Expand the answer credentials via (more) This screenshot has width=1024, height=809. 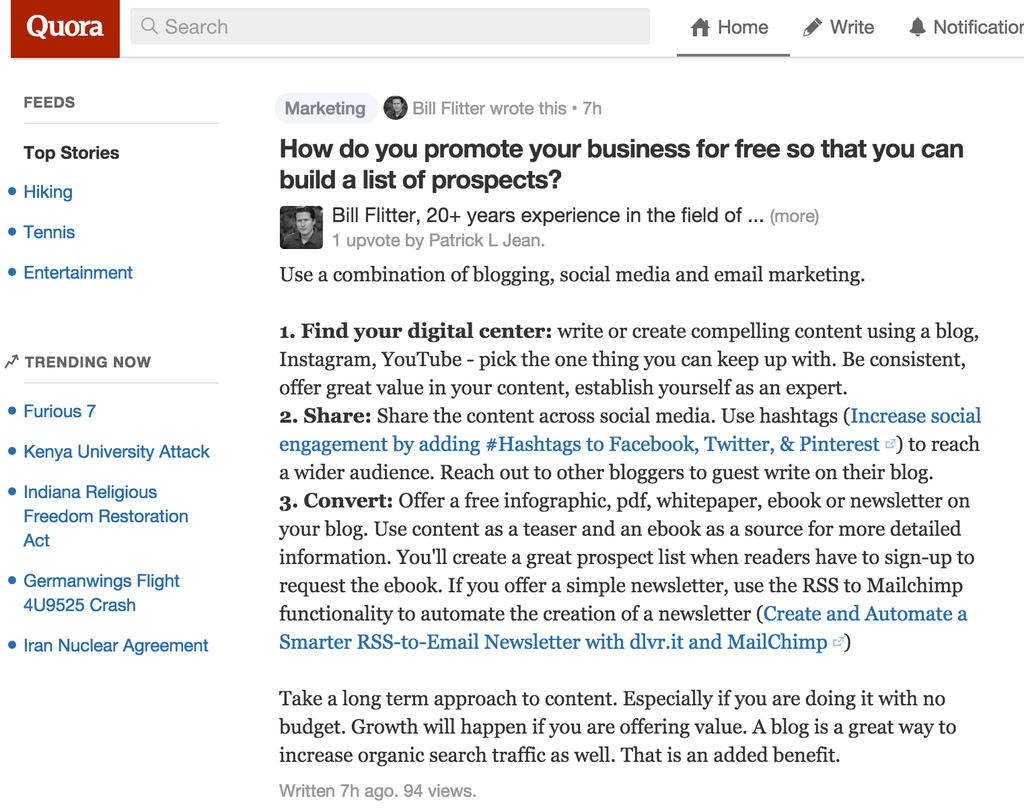coord(794,216)
